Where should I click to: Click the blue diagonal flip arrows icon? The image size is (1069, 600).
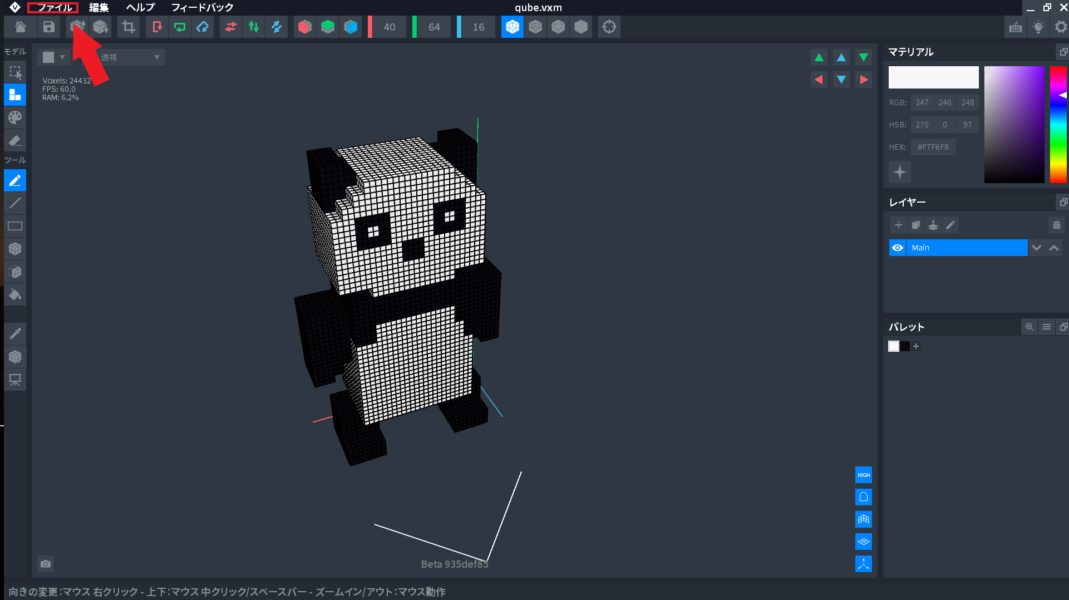pos(277,27)
